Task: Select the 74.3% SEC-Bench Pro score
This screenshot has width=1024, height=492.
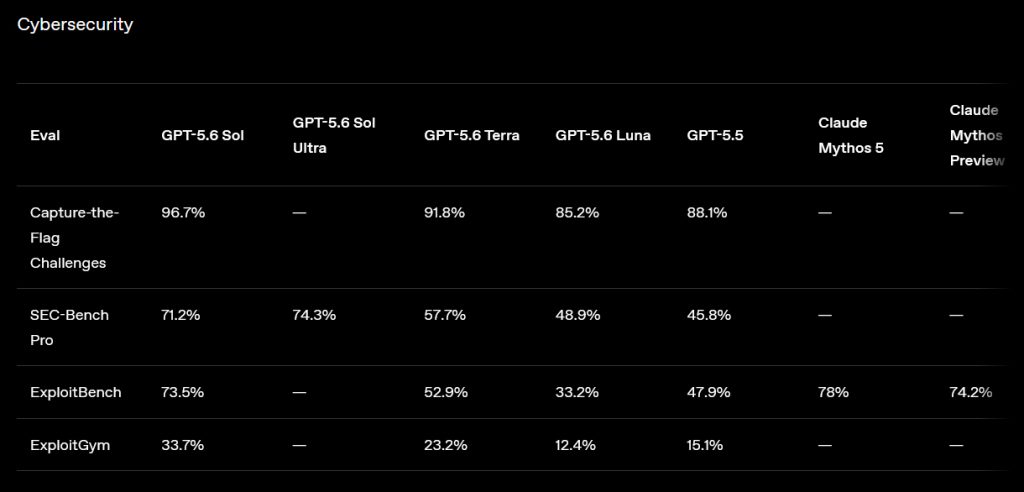Action: (314, 315)
